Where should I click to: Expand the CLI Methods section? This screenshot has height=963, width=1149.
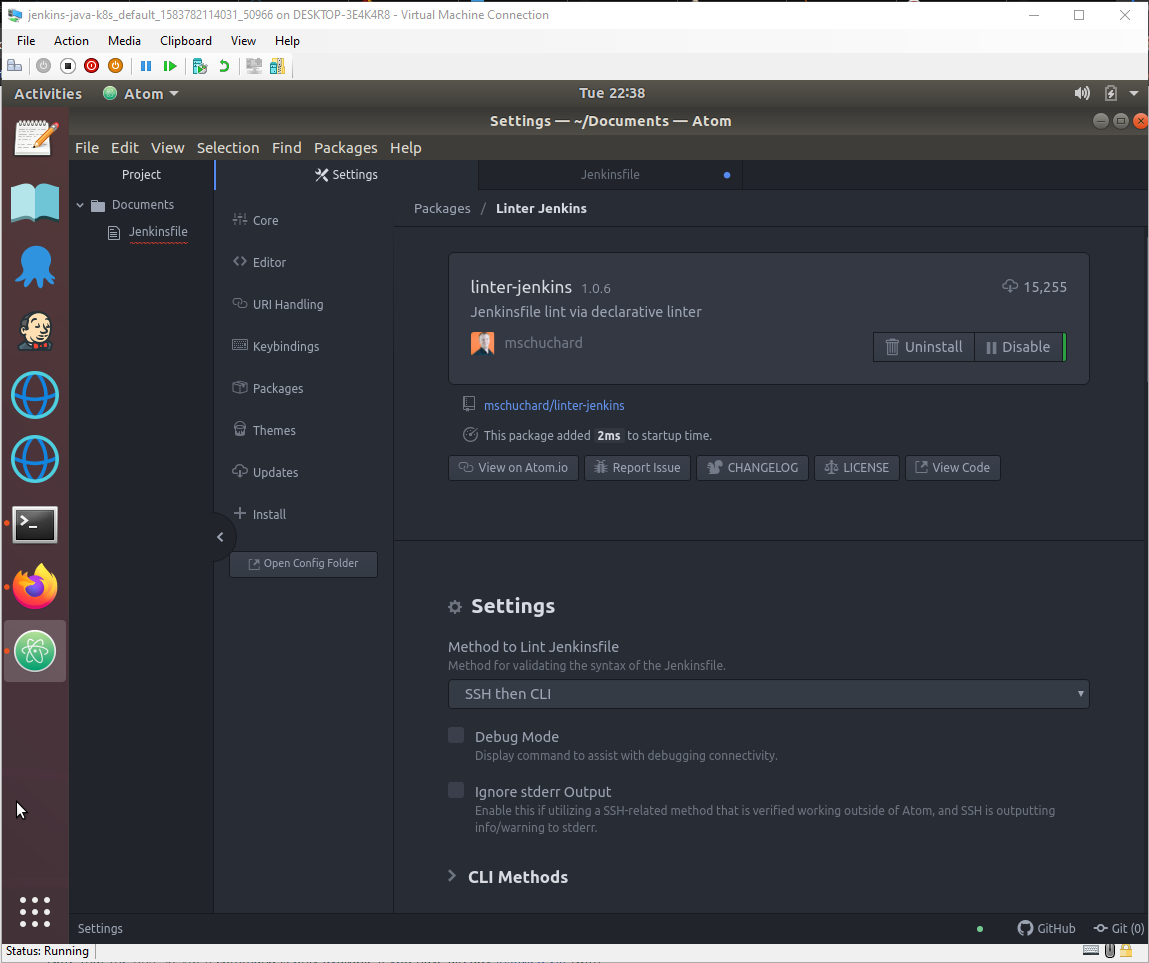pos(453,877)
